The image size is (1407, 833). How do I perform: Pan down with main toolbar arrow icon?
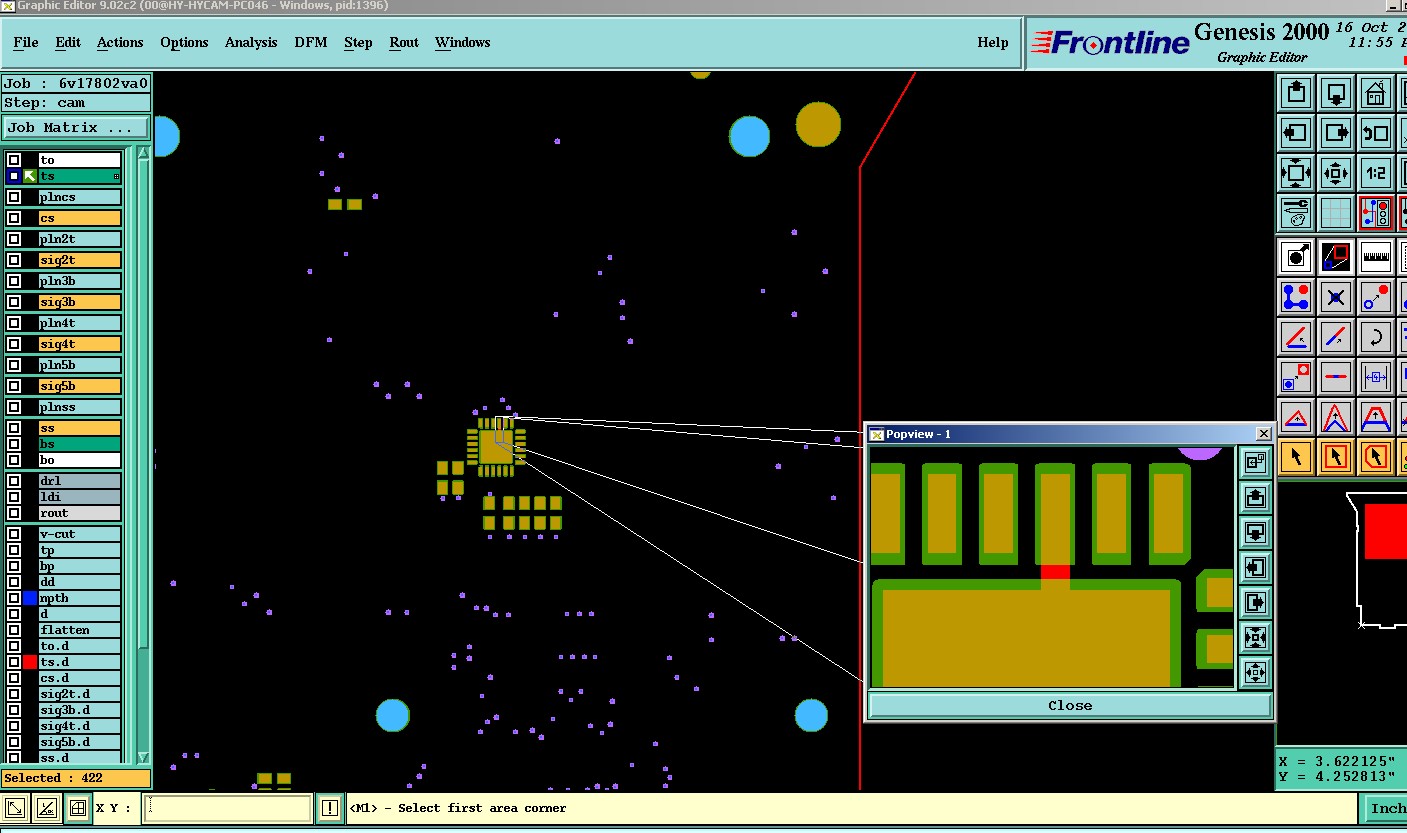[1336, 93]
